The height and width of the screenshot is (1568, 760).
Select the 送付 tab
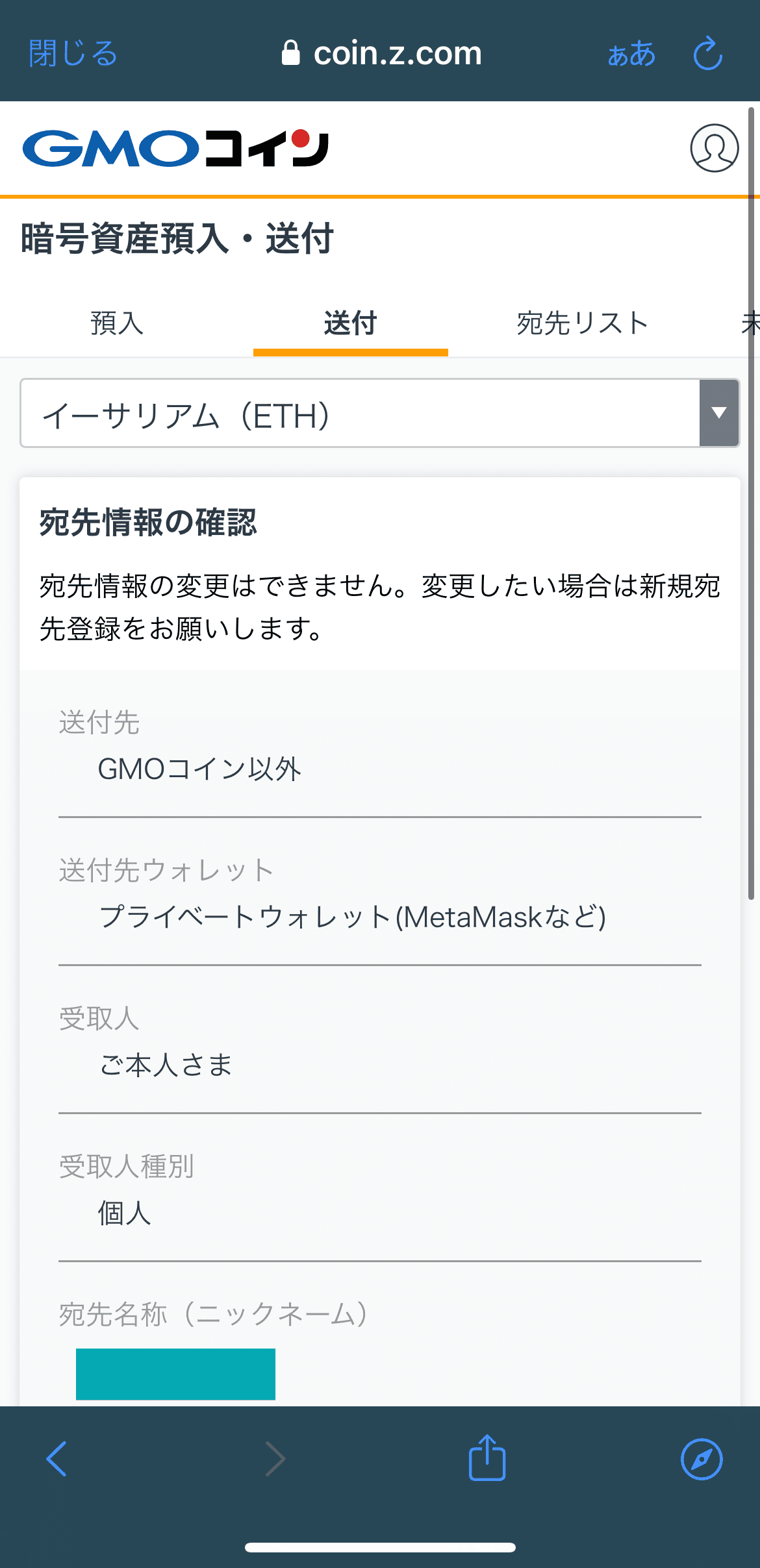(x=350, y=323)
